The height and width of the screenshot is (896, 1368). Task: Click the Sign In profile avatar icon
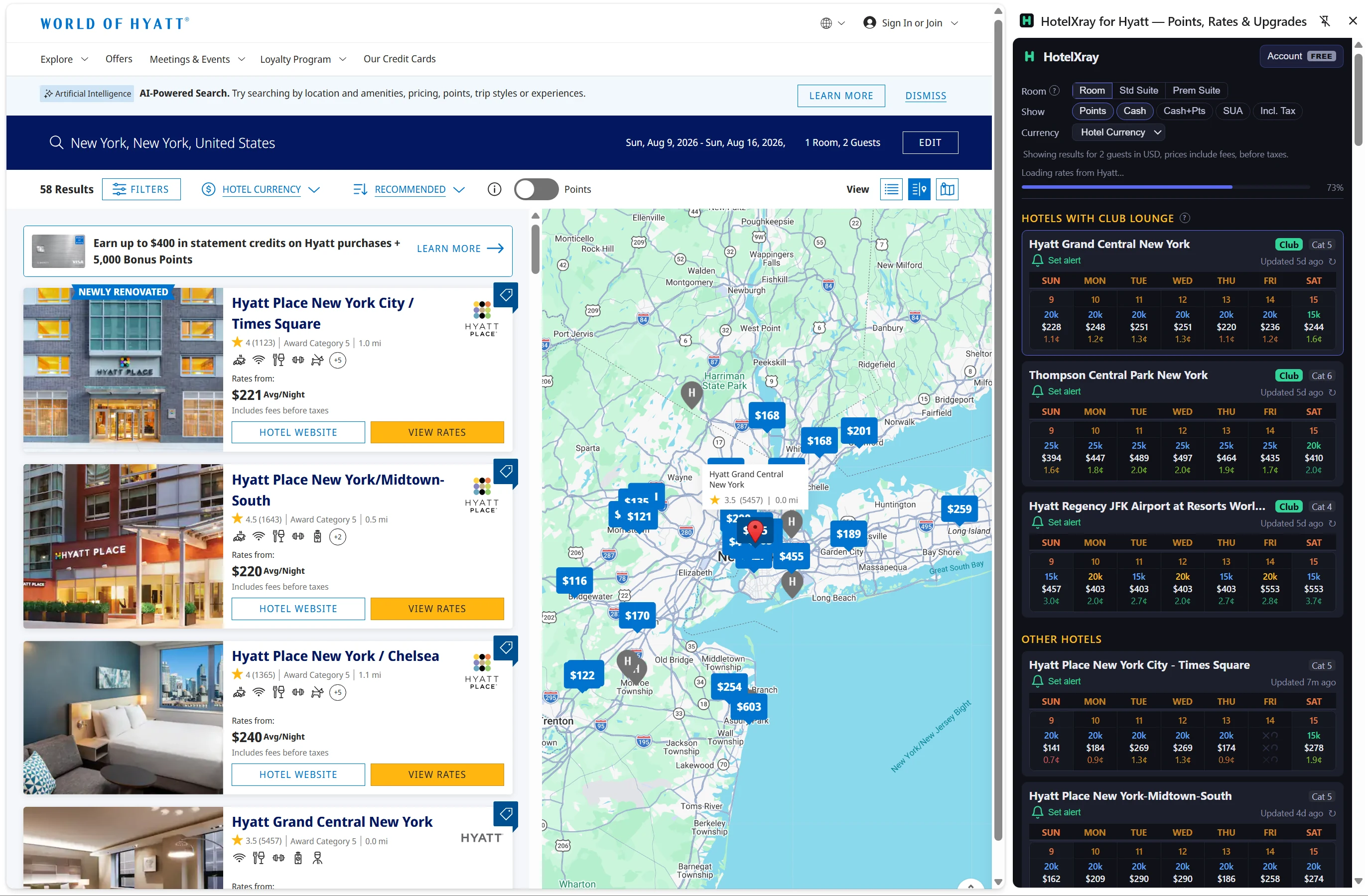coord(870,22)
